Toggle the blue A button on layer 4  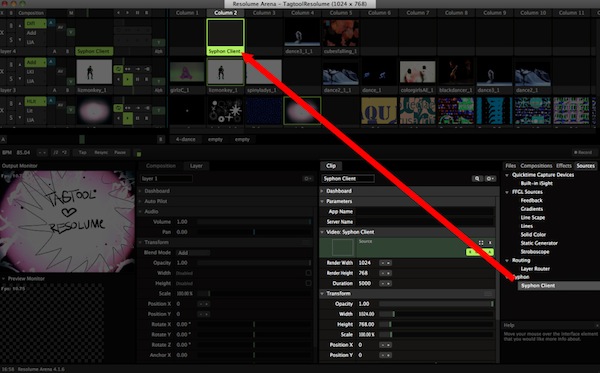coord(51,23)
